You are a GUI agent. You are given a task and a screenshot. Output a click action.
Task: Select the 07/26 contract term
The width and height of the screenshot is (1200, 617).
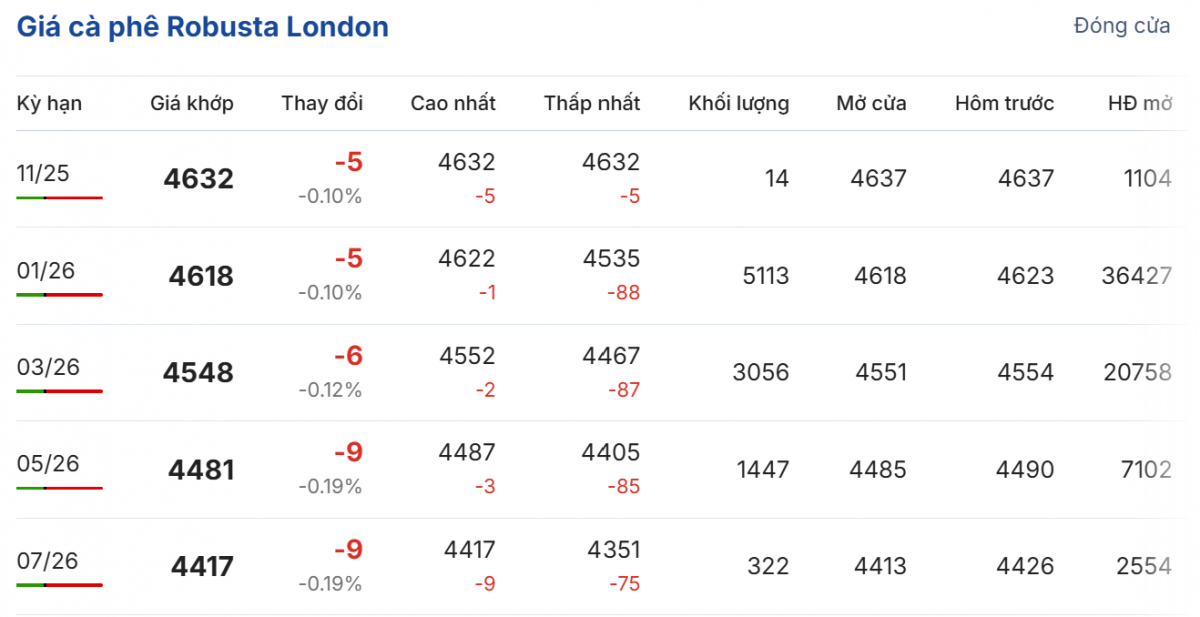click(x=47, y=560)
